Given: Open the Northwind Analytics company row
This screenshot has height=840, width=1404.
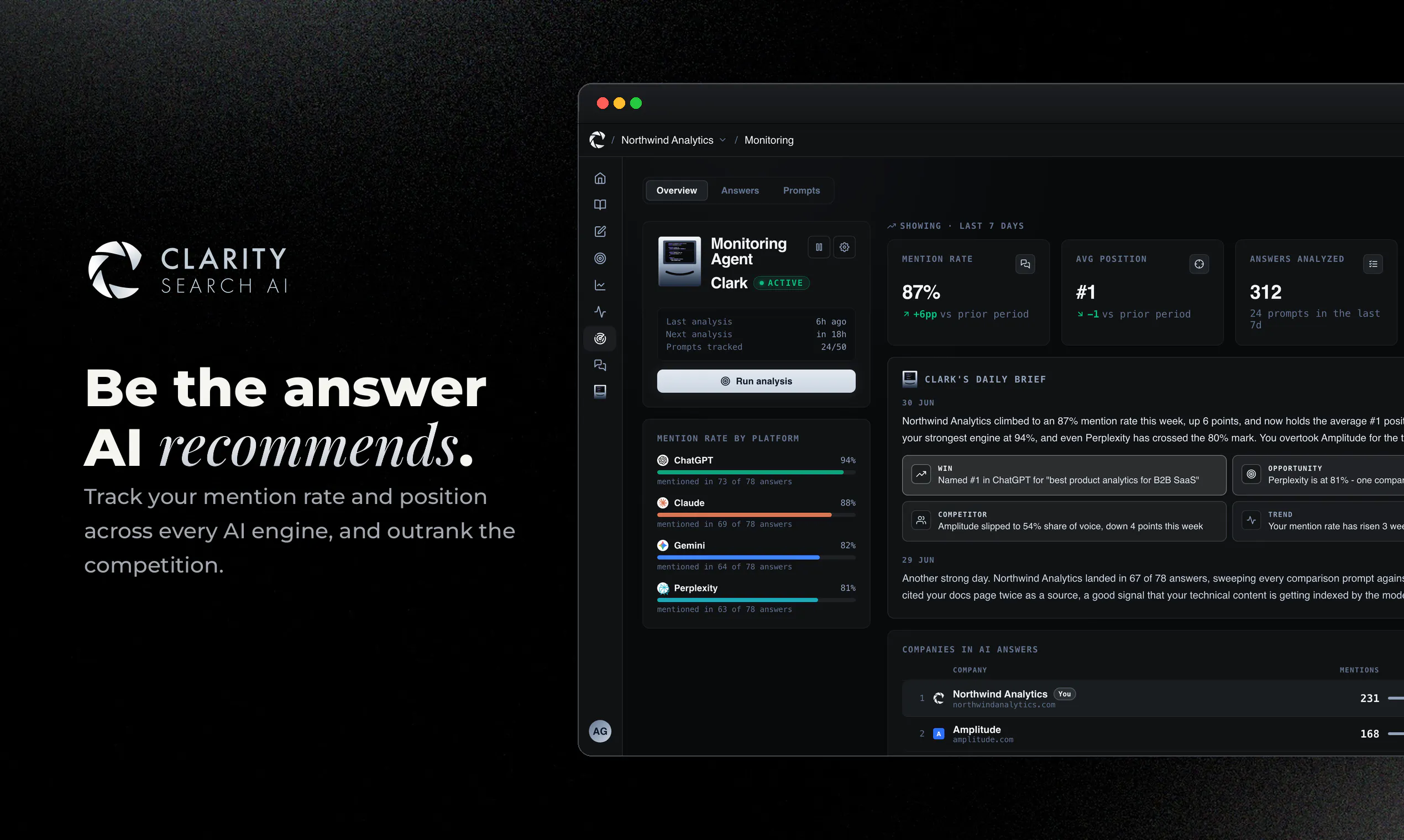Looking at the screenshot, I should (x=1152, y=699).
